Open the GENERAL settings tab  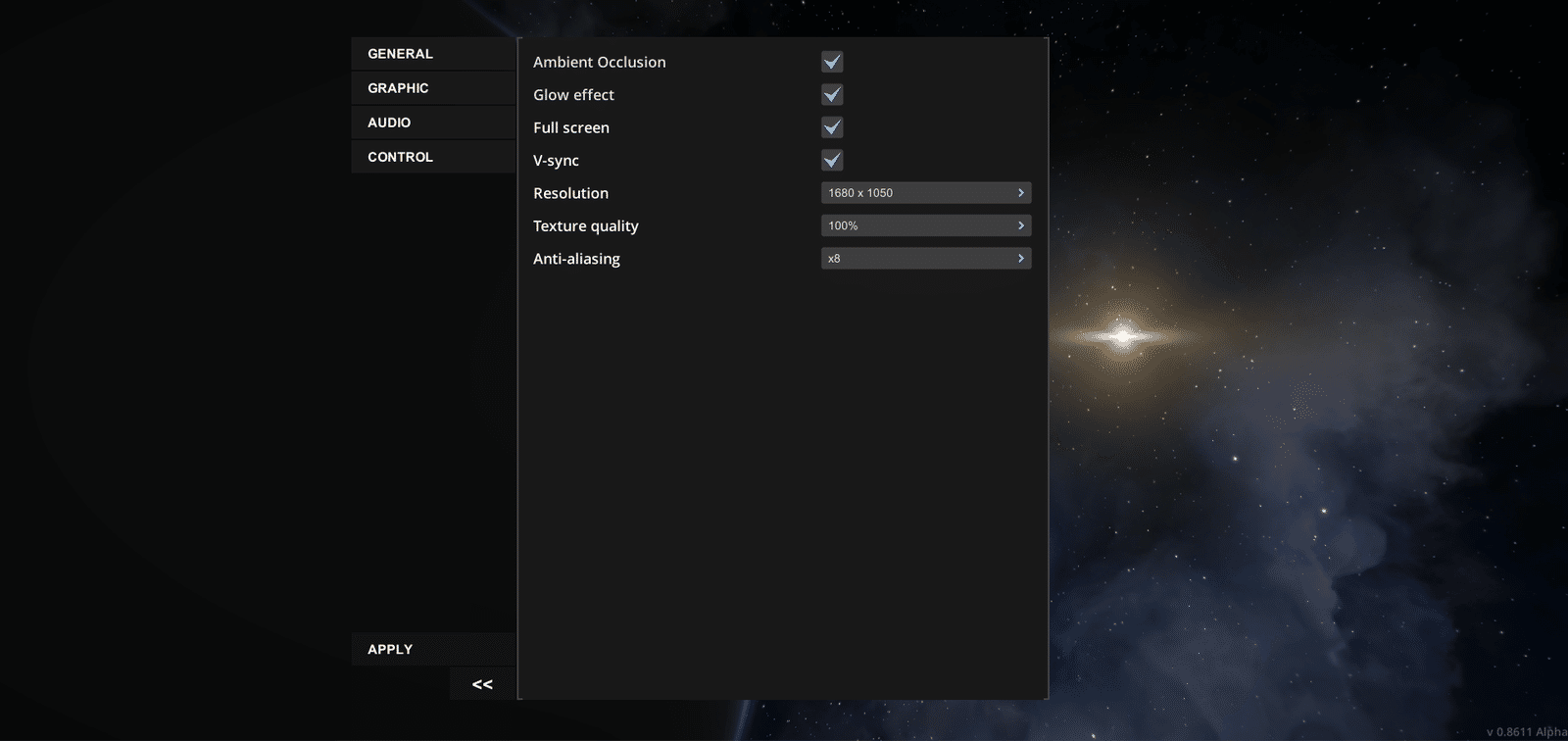point(433,54)
